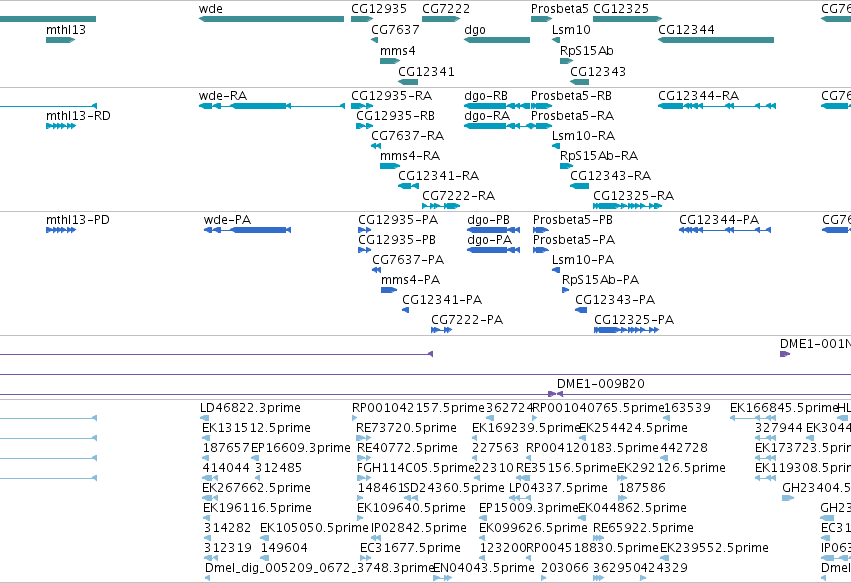The width and height of the screenshot is (851, 583).
Task: Click the CG7637-RA transcript label
Action: point(408,136)
